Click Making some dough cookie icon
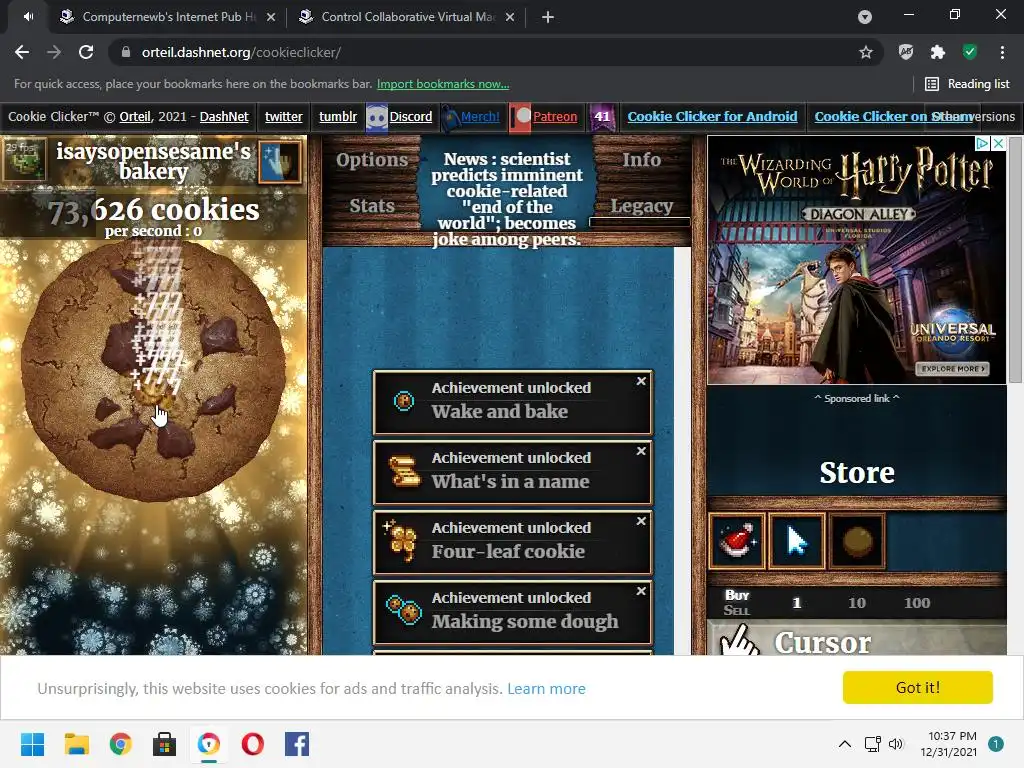Screen dimensions: 1024x768 [404, 611]
